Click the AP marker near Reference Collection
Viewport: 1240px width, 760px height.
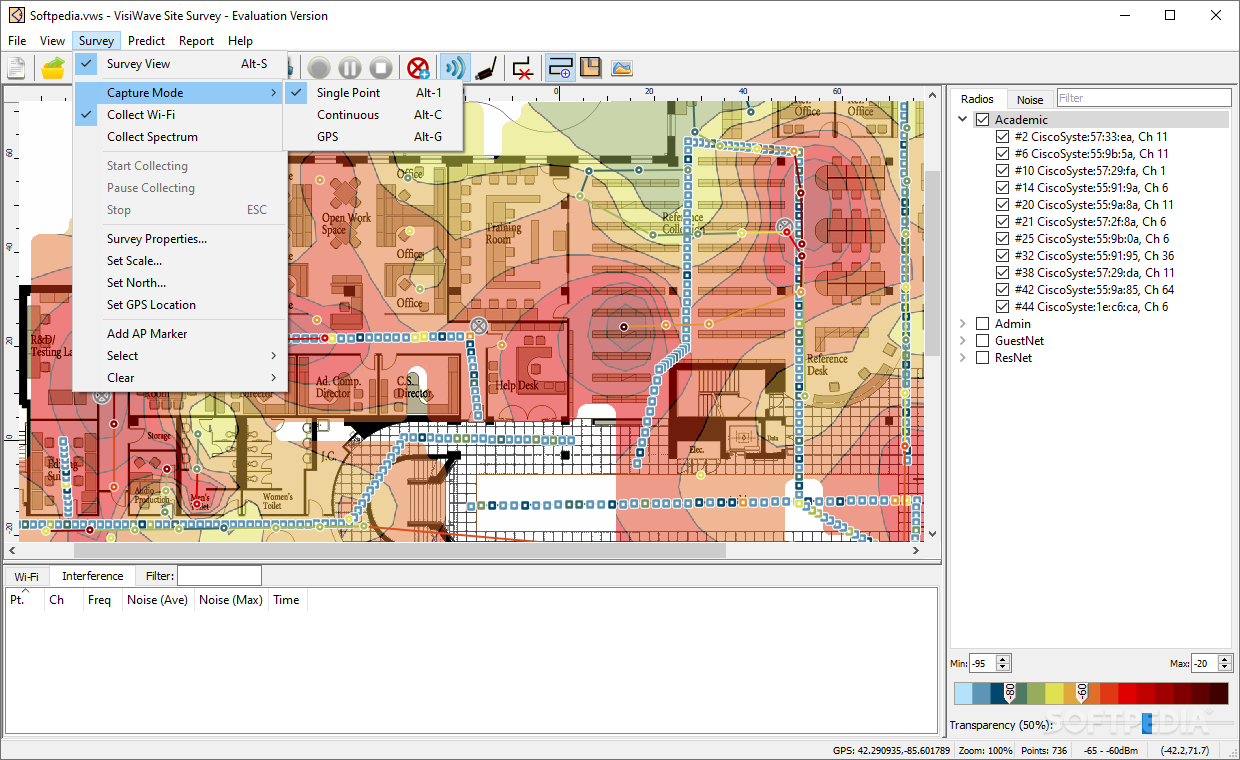785,228
